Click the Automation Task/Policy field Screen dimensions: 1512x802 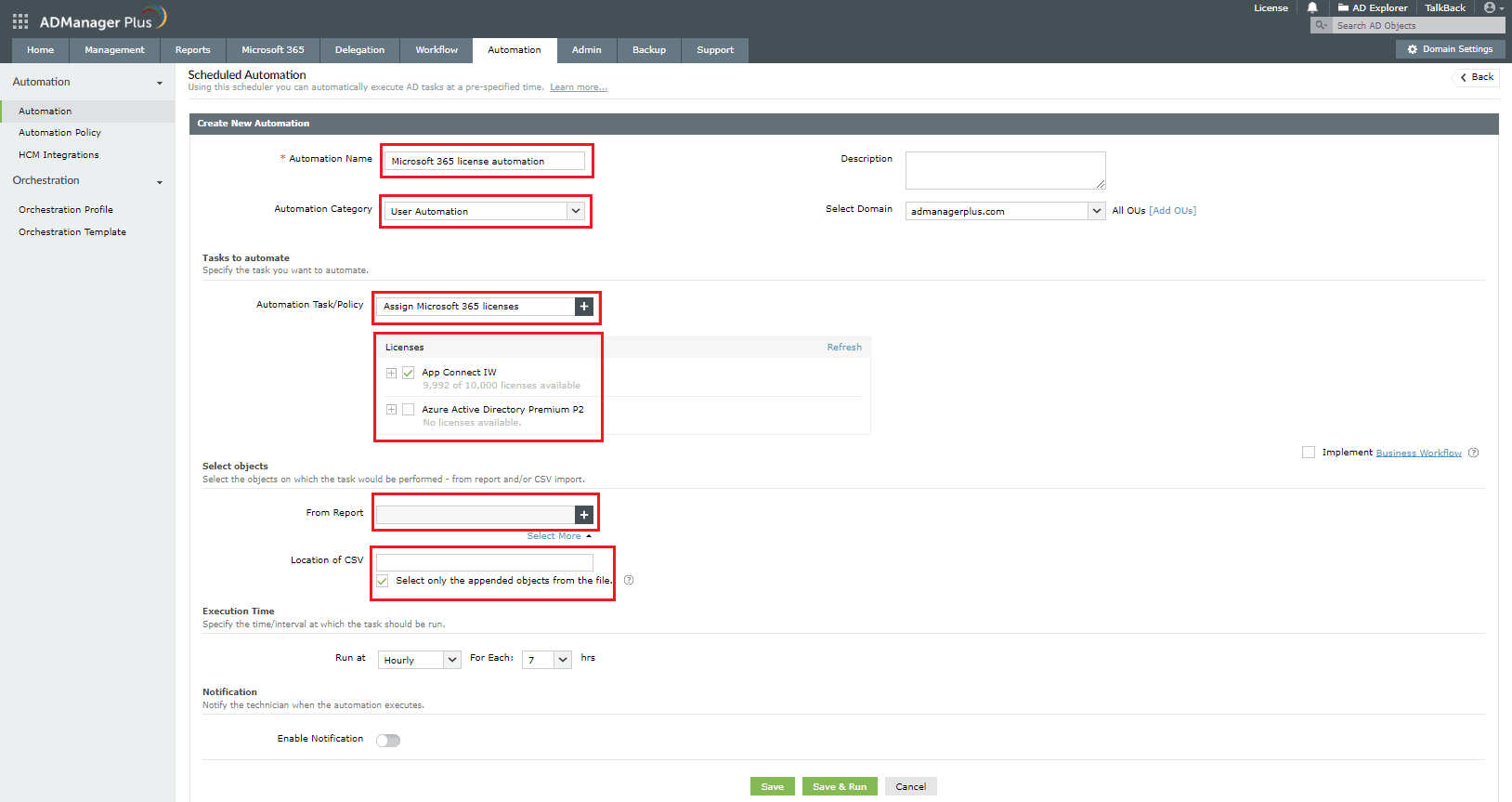click(x=476, y=306)
